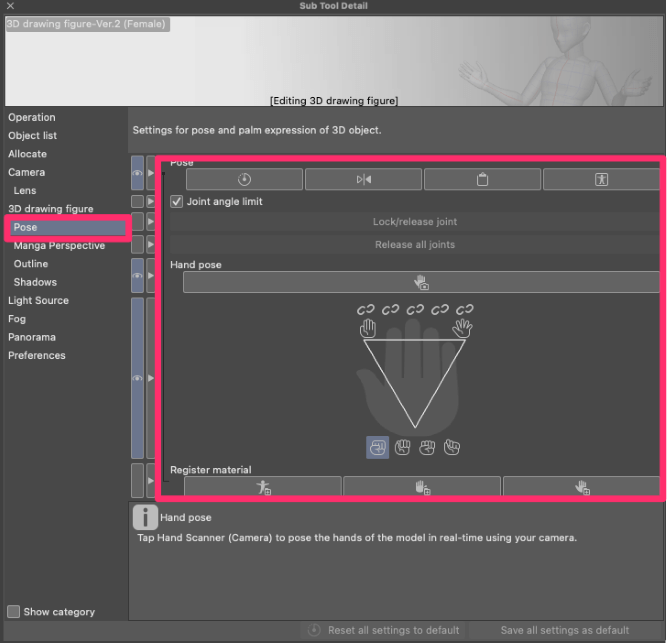This screenshot has width=667, height=643.
Task: Select the third fist pose preset
Action: (x=427, y=447)
